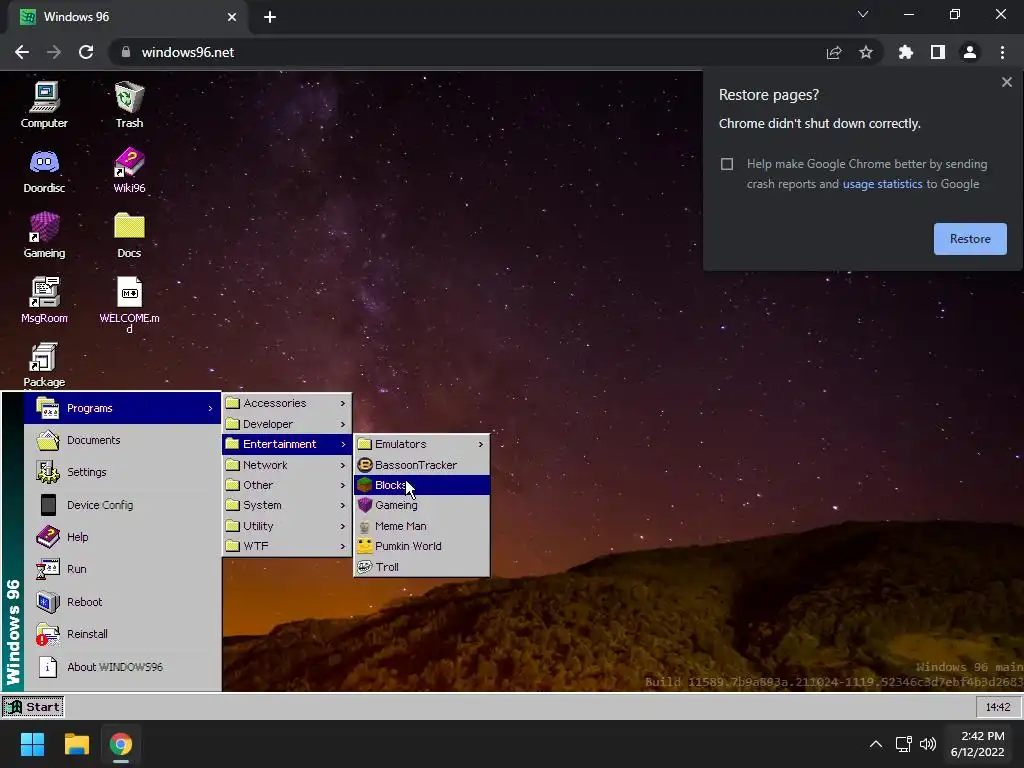
Task: Launch Meme Man from submenu
Action: [422, 526]
